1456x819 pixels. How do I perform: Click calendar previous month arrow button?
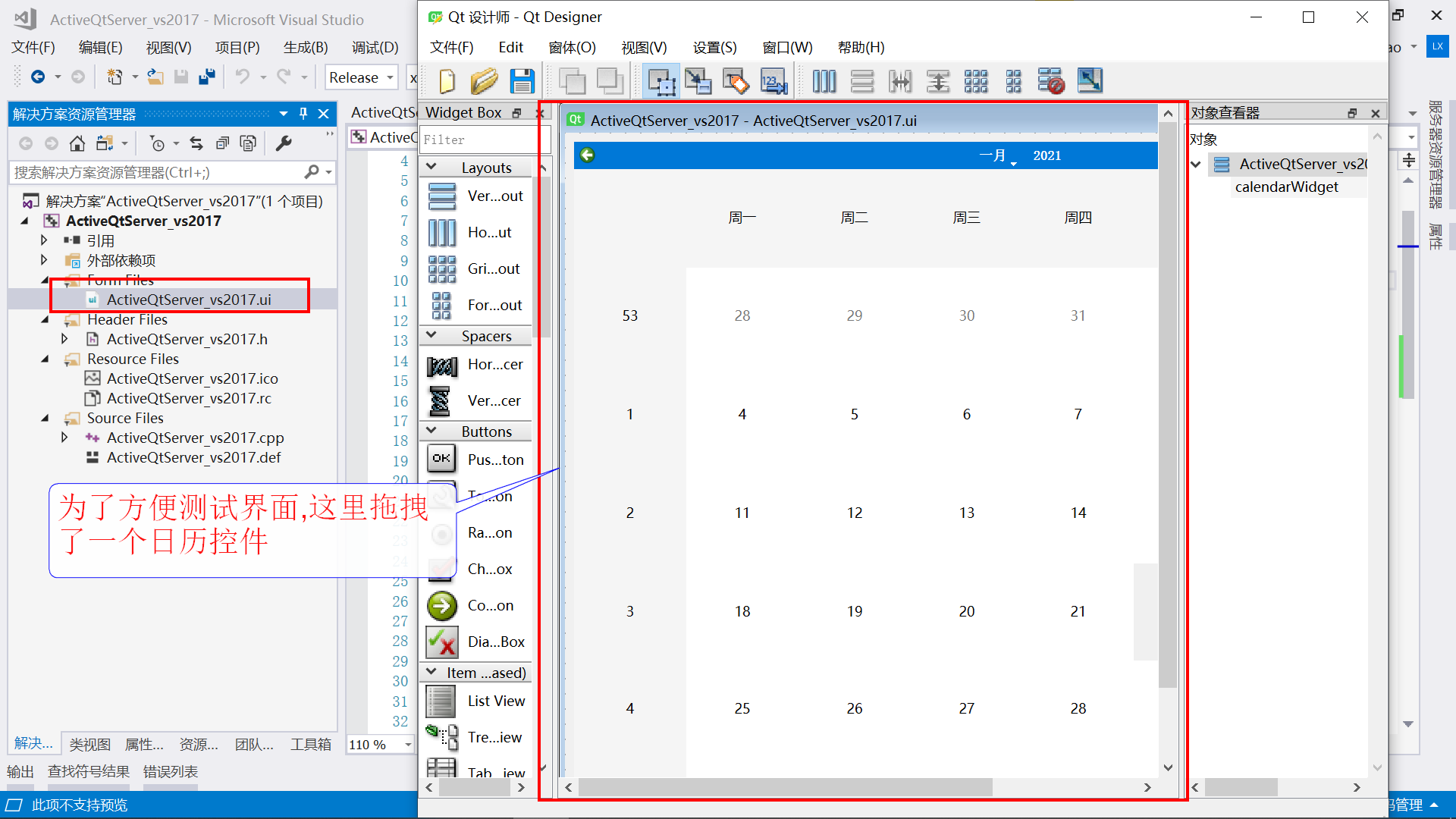(587, 155)
